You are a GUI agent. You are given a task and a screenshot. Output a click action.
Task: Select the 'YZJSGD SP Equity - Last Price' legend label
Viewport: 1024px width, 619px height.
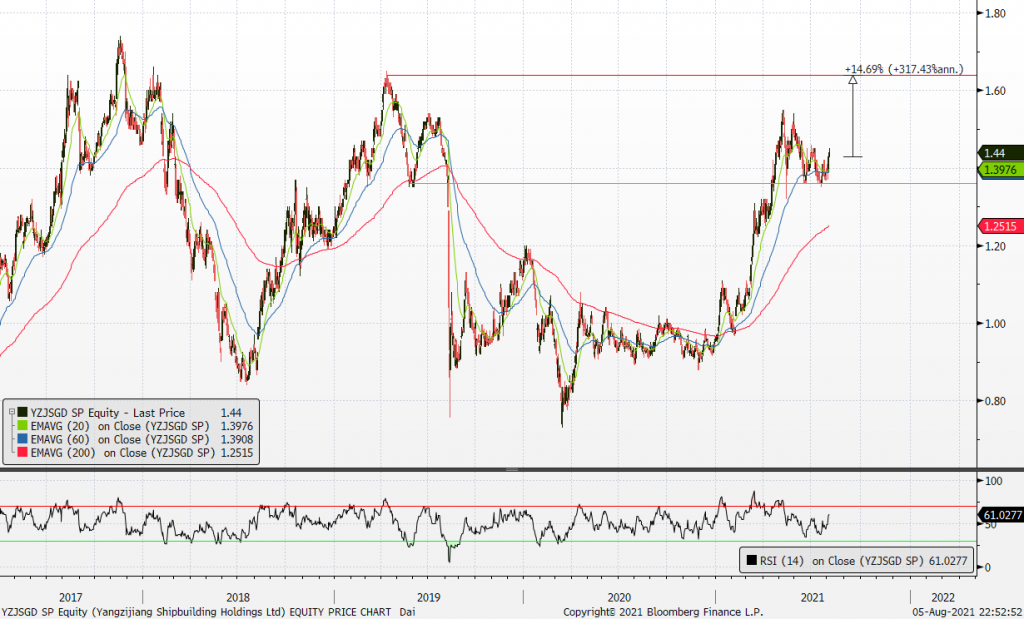tap(108, 413)
